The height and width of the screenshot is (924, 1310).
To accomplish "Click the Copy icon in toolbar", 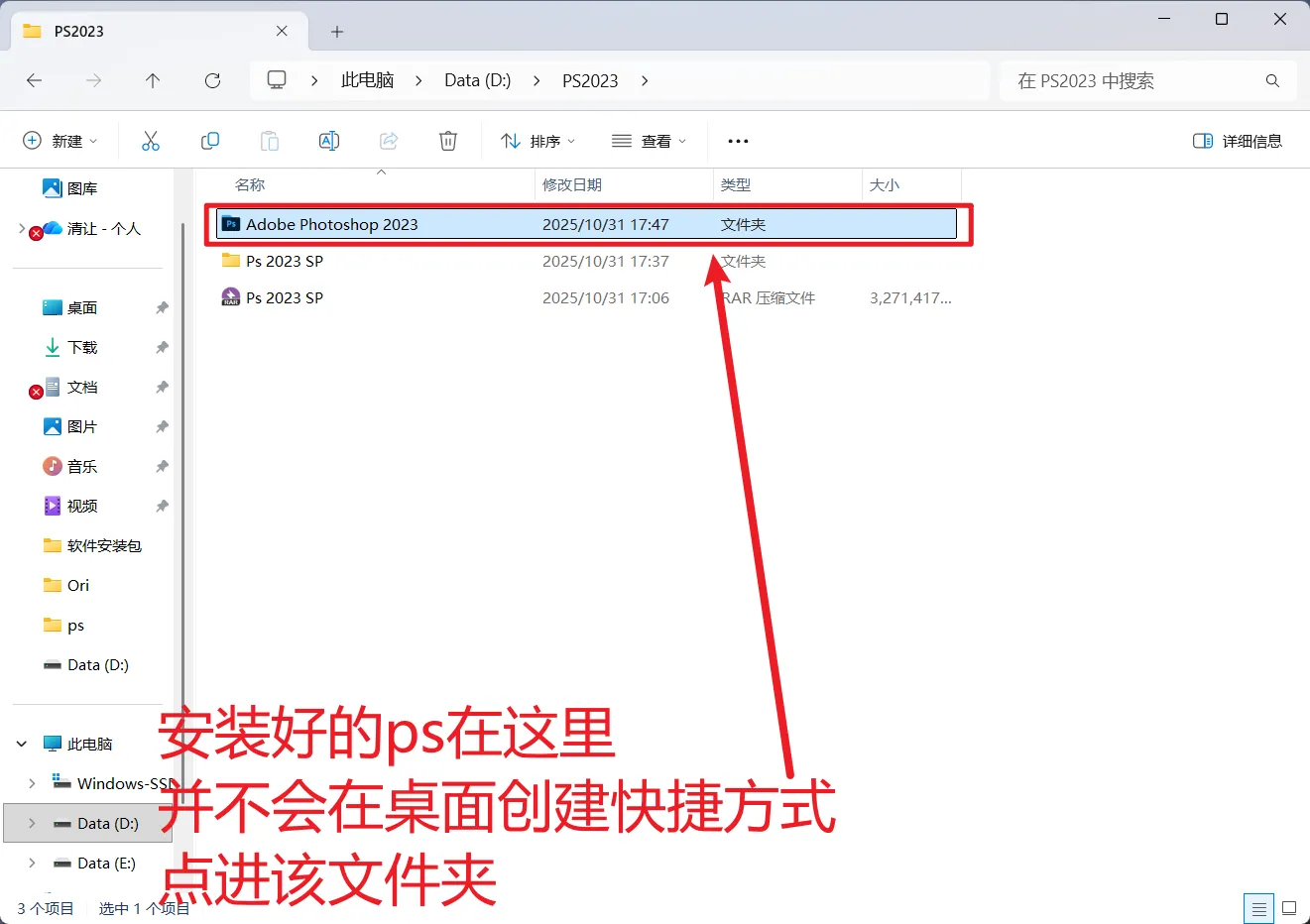I will pos(210,141).
